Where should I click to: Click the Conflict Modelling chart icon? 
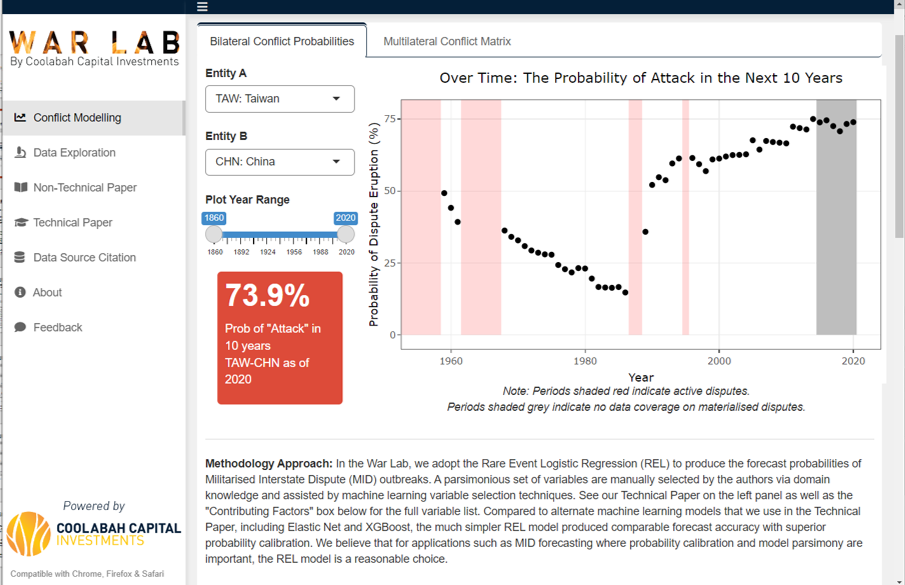click(20, 118)
